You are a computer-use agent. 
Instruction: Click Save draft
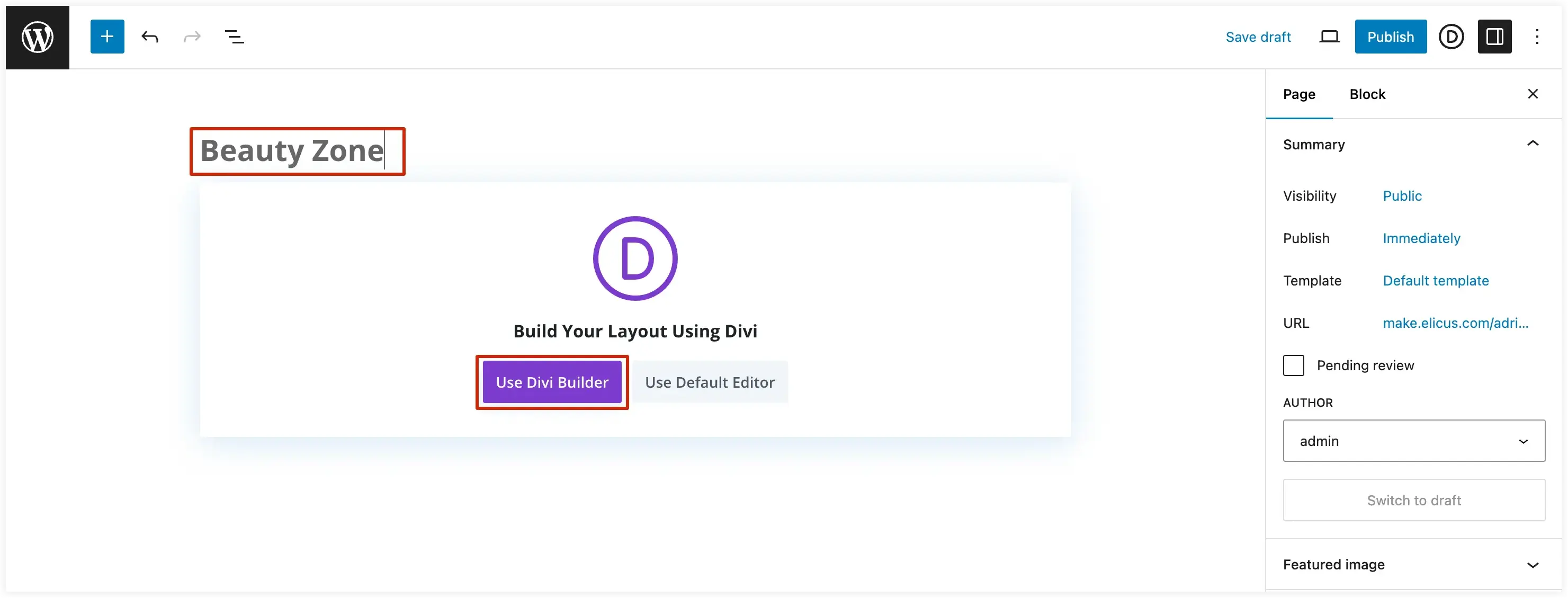click(x=1258, y=37)
